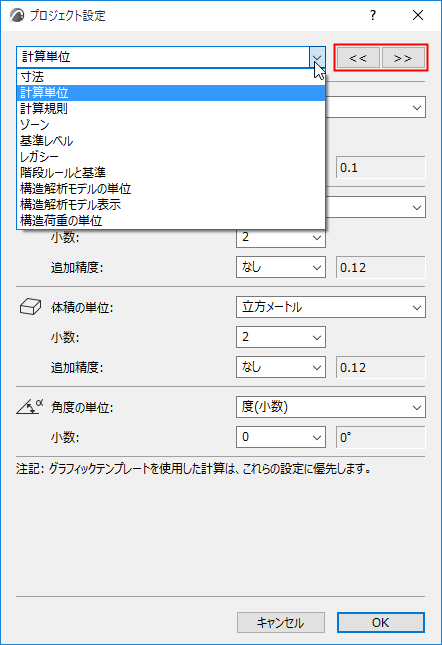Click the 角度の単位 label
The width and height of the screenshot is (442, 645).
[82, 408]
